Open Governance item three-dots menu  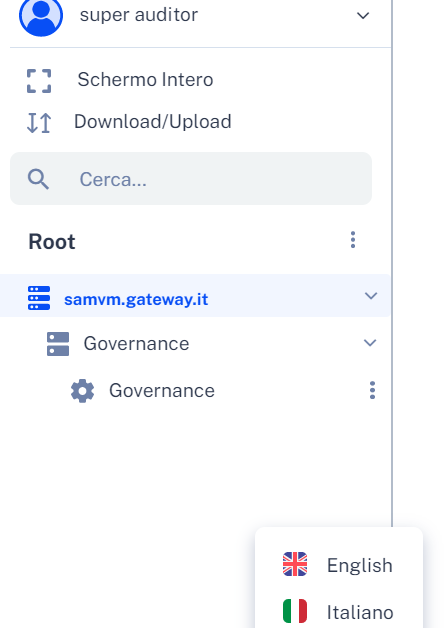point(372,390)
